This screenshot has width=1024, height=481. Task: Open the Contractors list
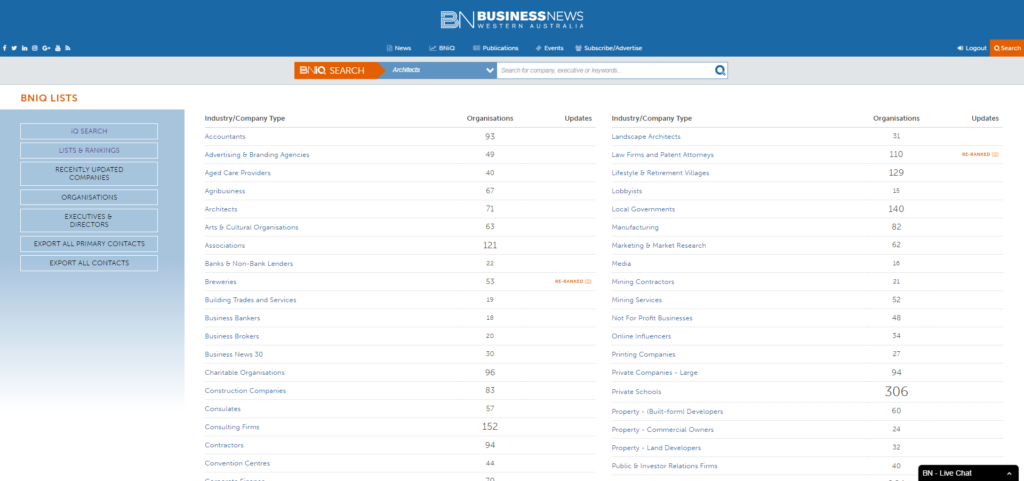pos(224,445)
